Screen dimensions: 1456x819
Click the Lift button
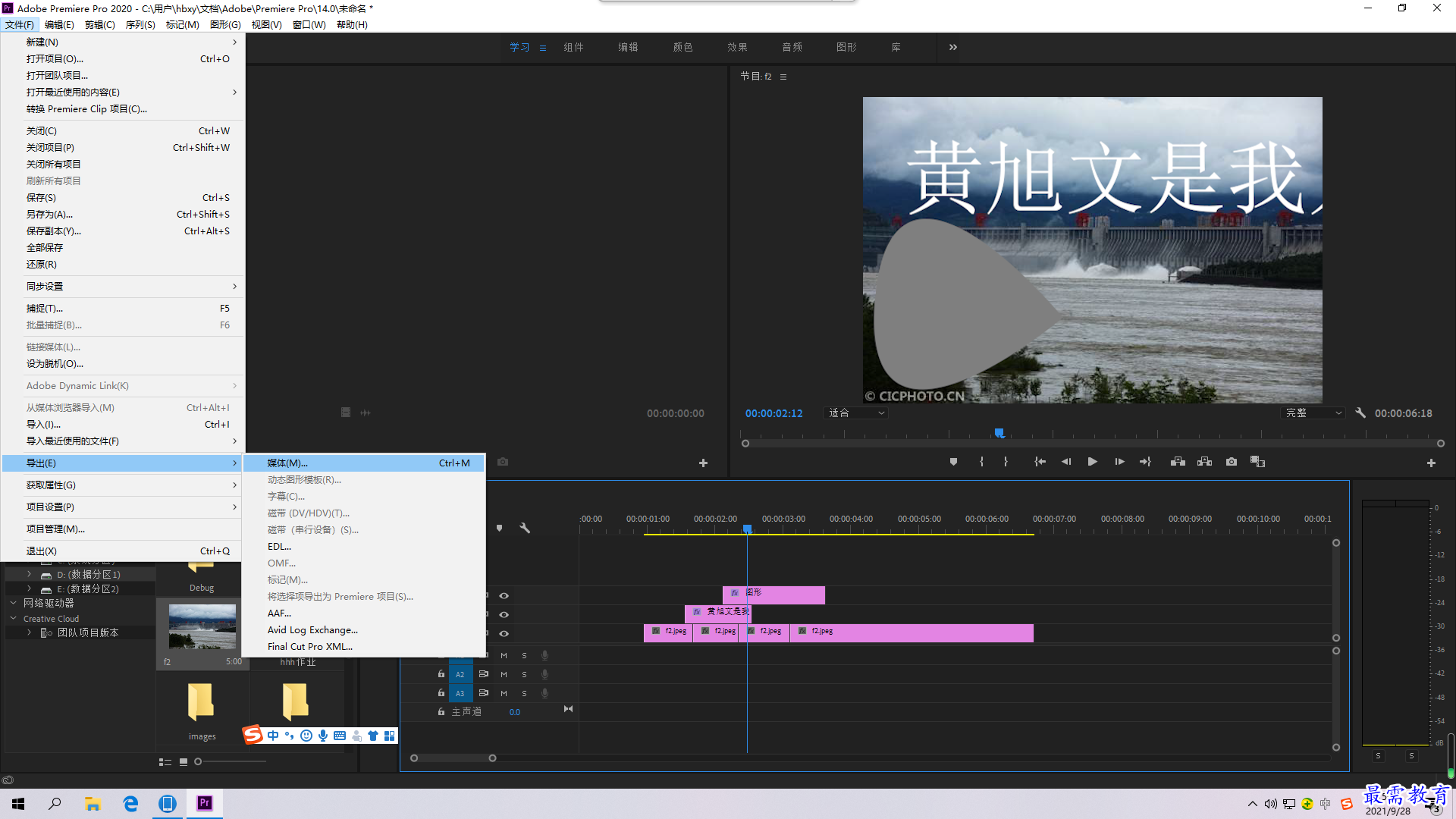coord(1178,462)
